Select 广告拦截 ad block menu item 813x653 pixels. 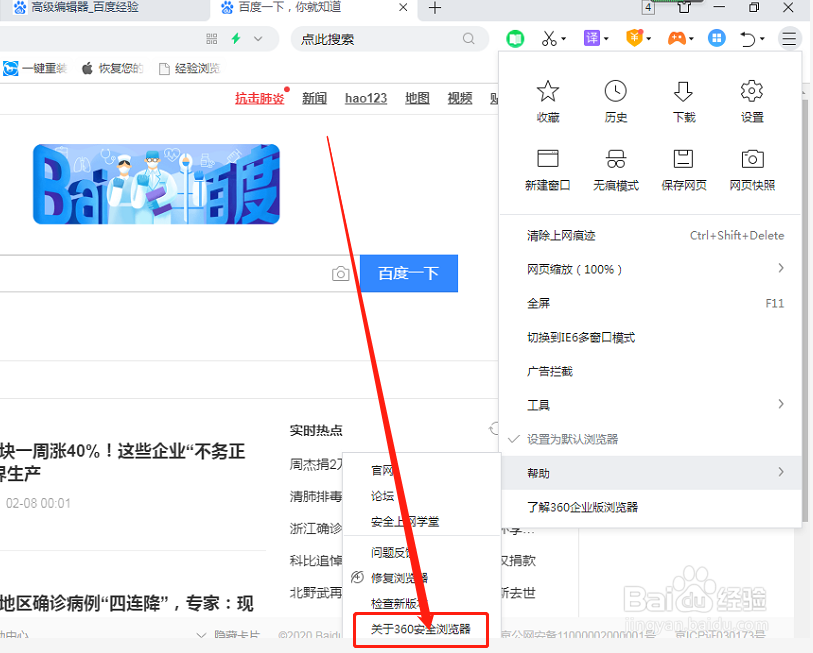pos(651,371)
